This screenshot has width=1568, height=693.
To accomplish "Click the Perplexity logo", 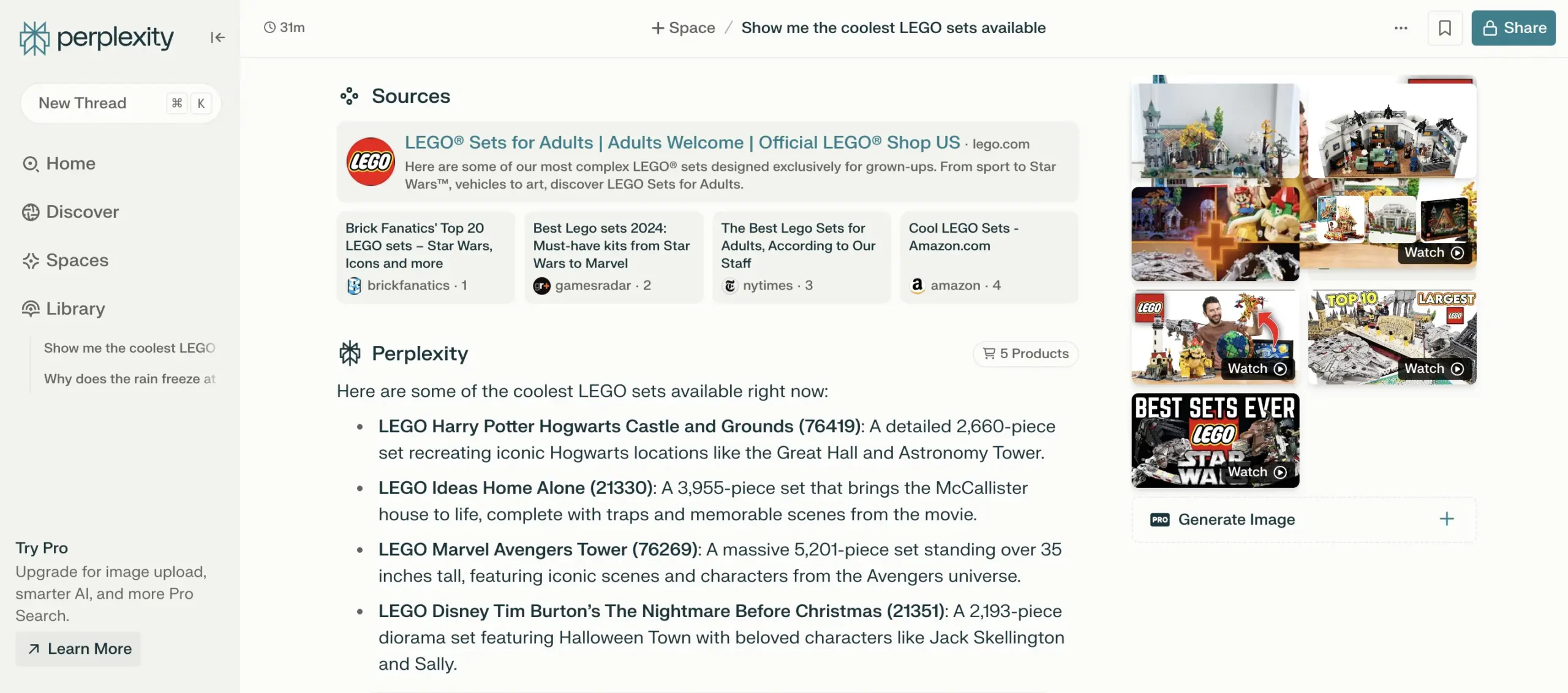I will click(96, 38).
